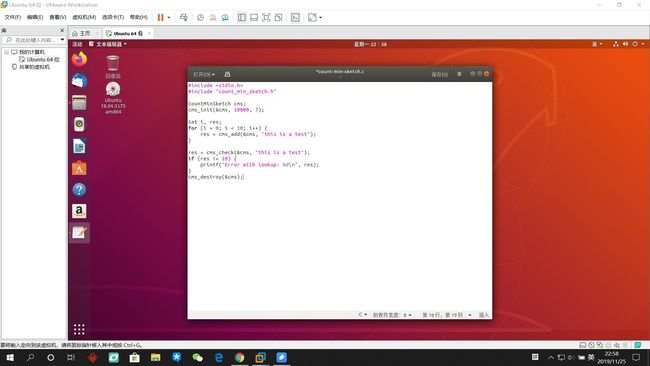Open Rhythmbox in the dock
Image resolution: width=650 pixels, height=366 pixels.
79,124
